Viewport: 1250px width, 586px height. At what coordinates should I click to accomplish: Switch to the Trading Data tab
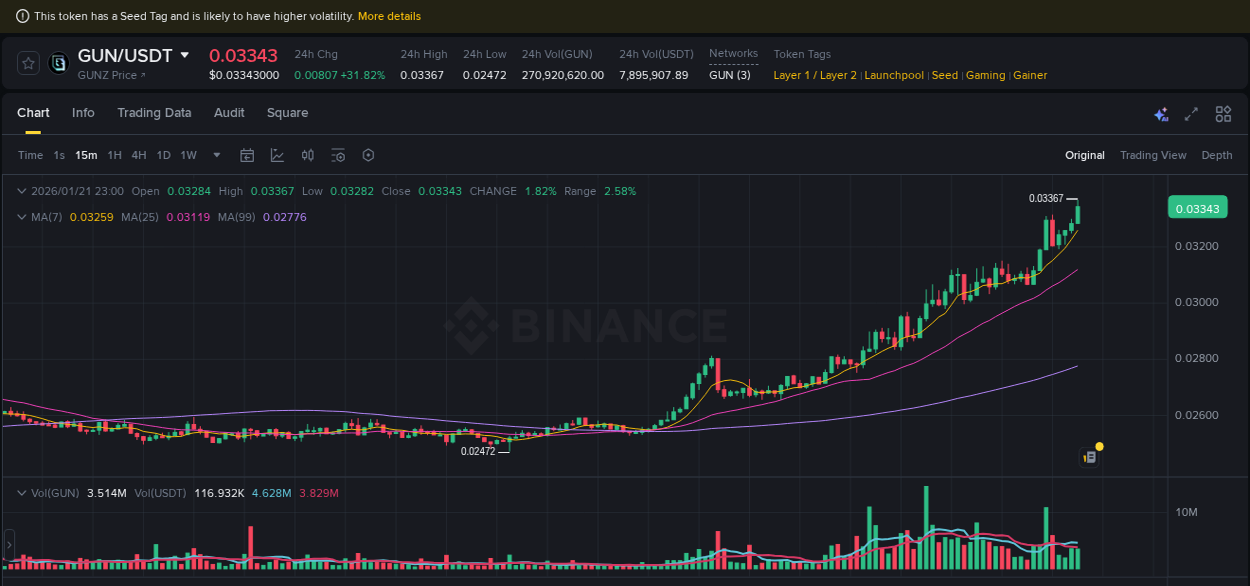point(154,113)
